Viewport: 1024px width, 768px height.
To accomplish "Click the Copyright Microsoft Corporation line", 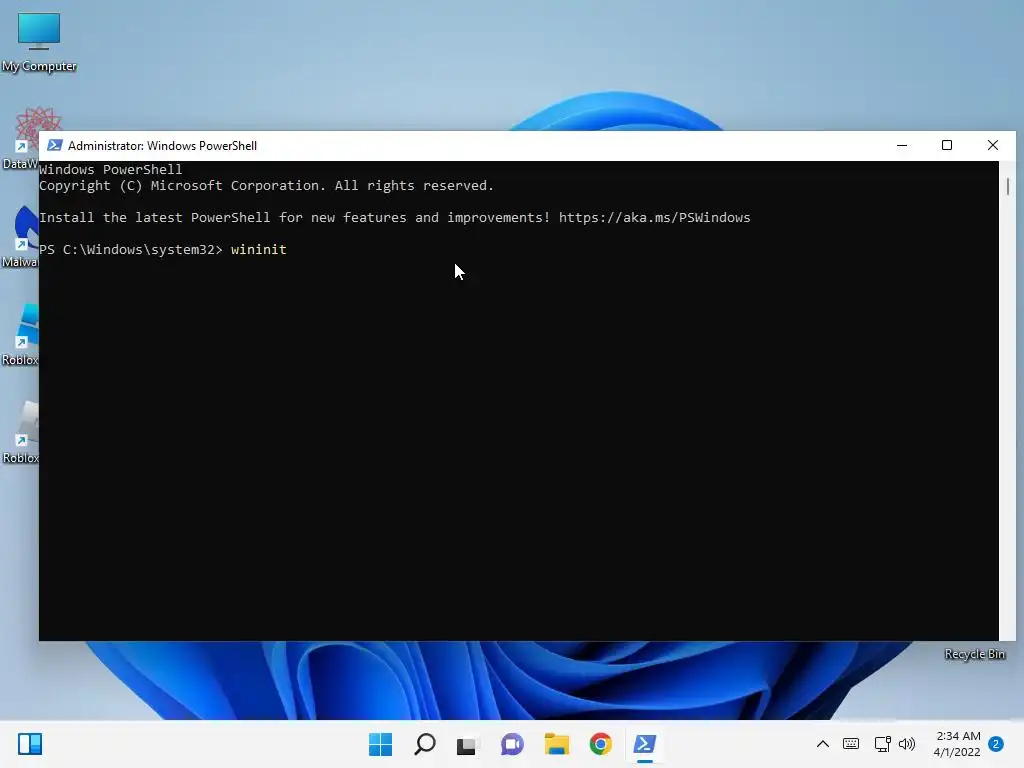I will (266, 185).
